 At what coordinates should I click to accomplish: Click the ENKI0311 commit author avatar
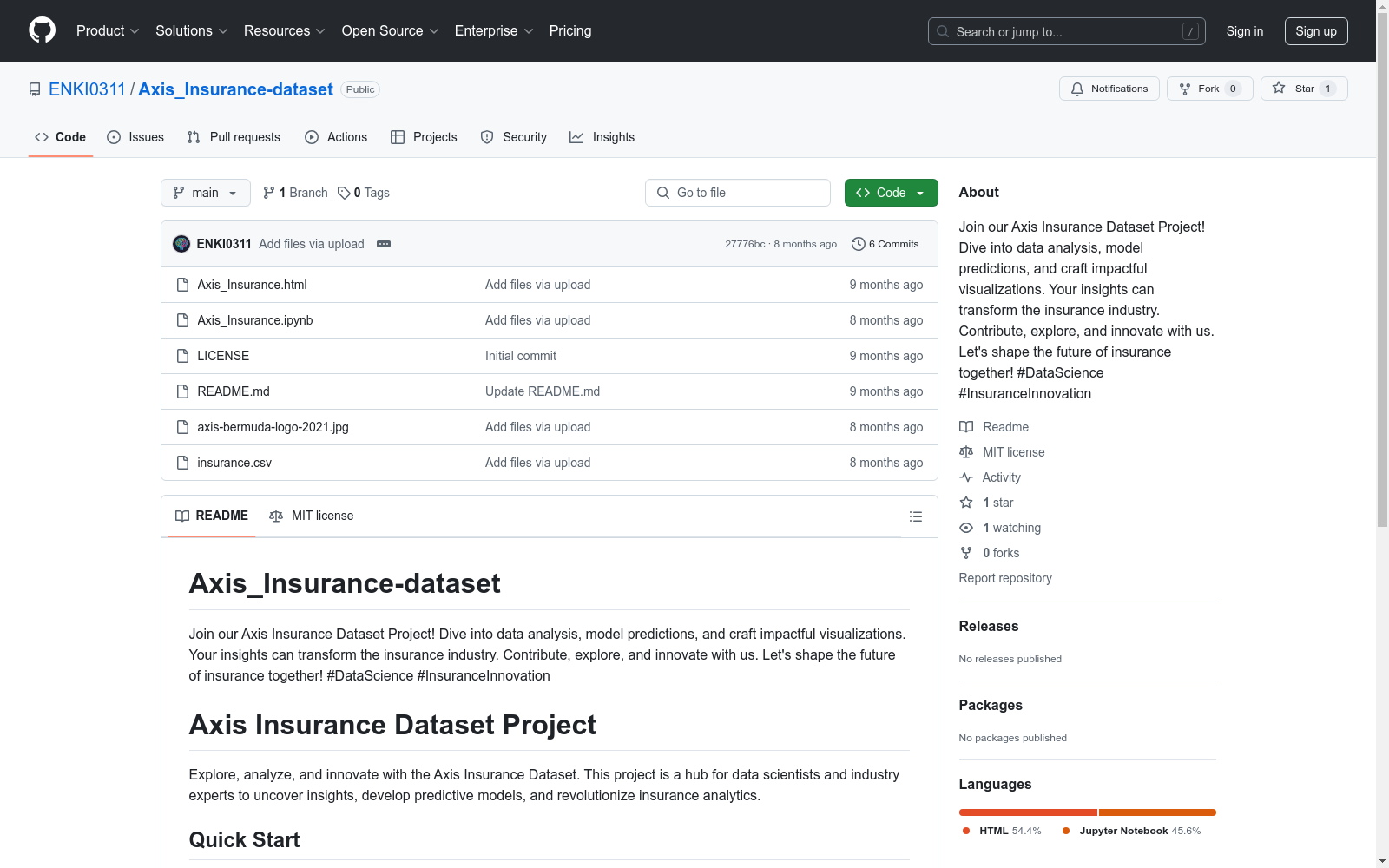181,244
